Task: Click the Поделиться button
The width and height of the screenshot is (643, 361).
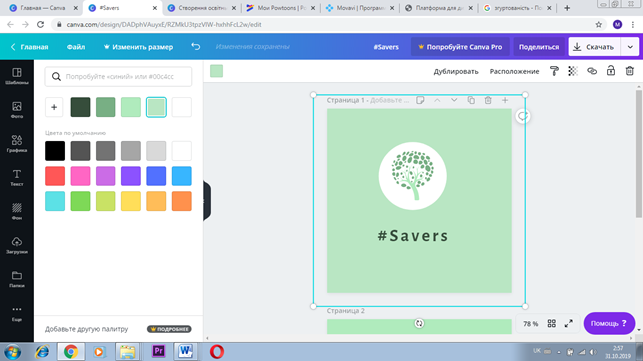Action: coord(539,47)
